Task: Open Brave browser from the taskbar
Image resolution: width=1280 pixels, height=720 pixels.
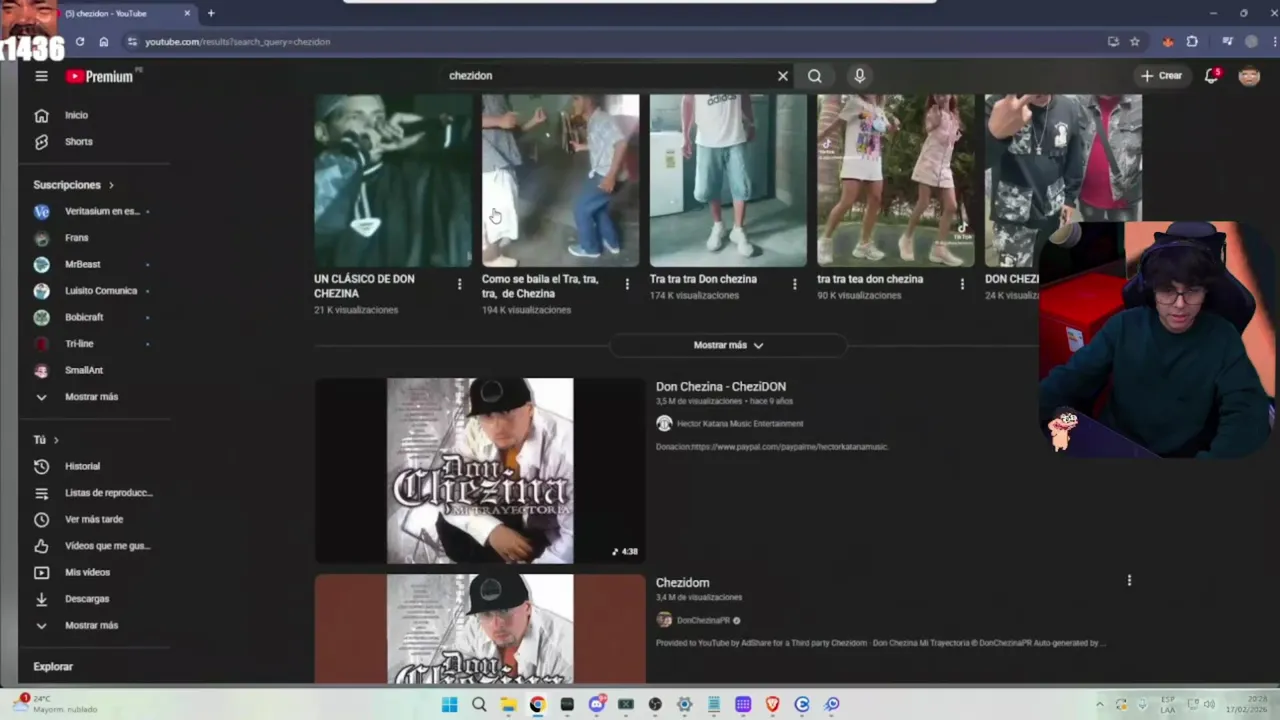Action: click(x=773, y=705)
